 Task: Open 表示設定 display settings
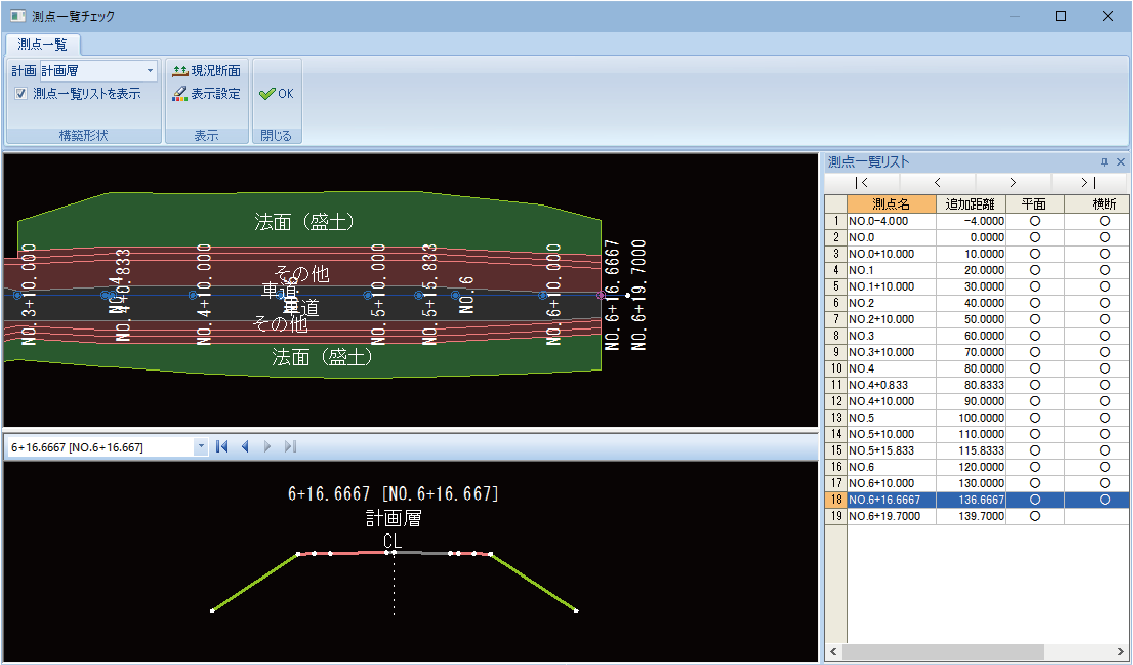207,94
